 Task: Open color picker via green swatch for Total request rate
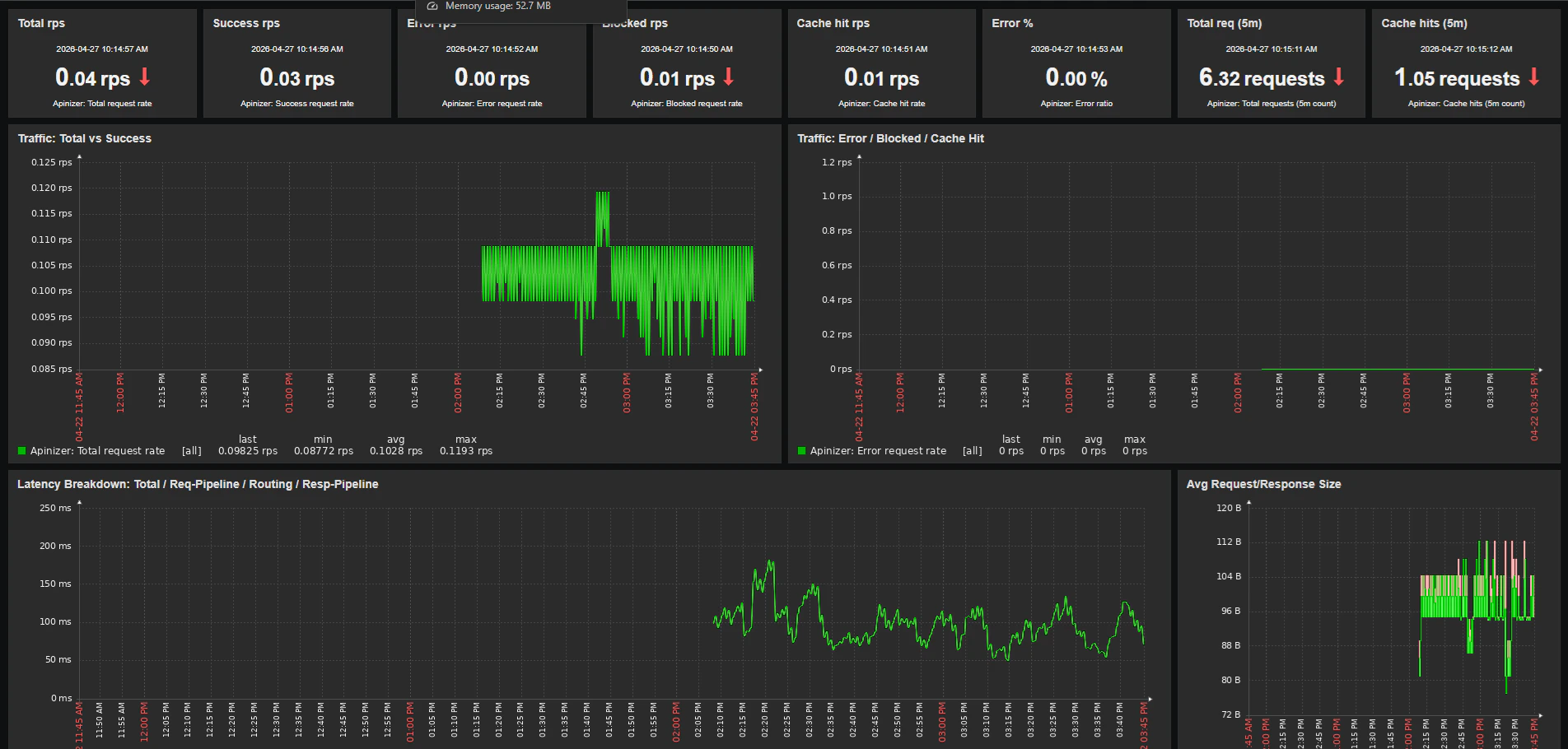coord(21,451)
